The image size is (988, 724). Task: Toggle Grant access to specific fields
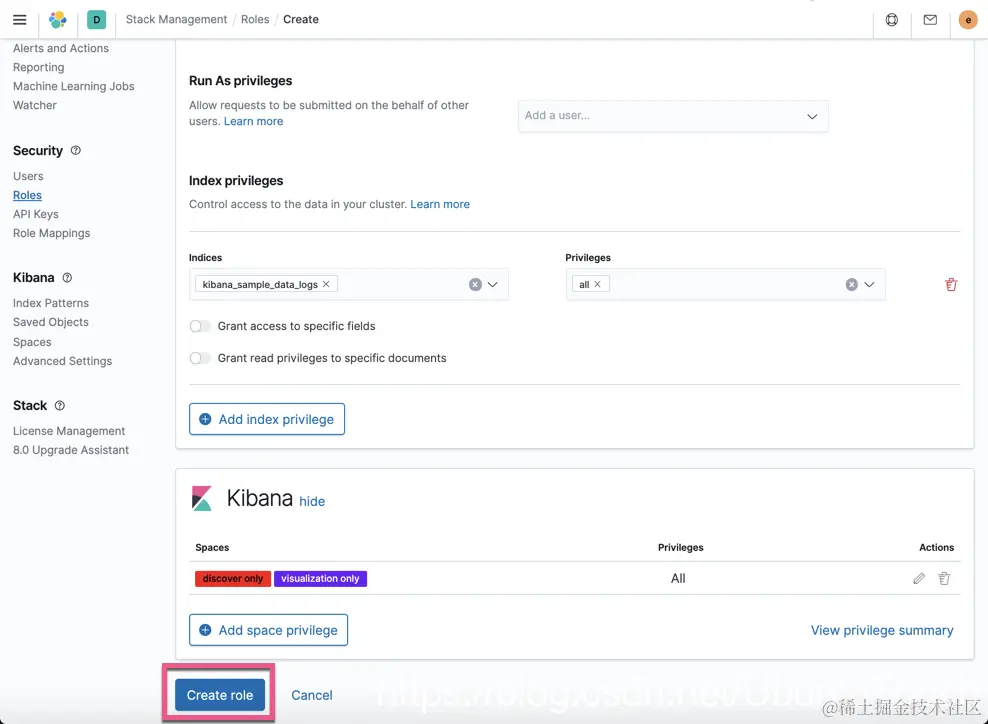pyautogui.click(x=200, y=326)
